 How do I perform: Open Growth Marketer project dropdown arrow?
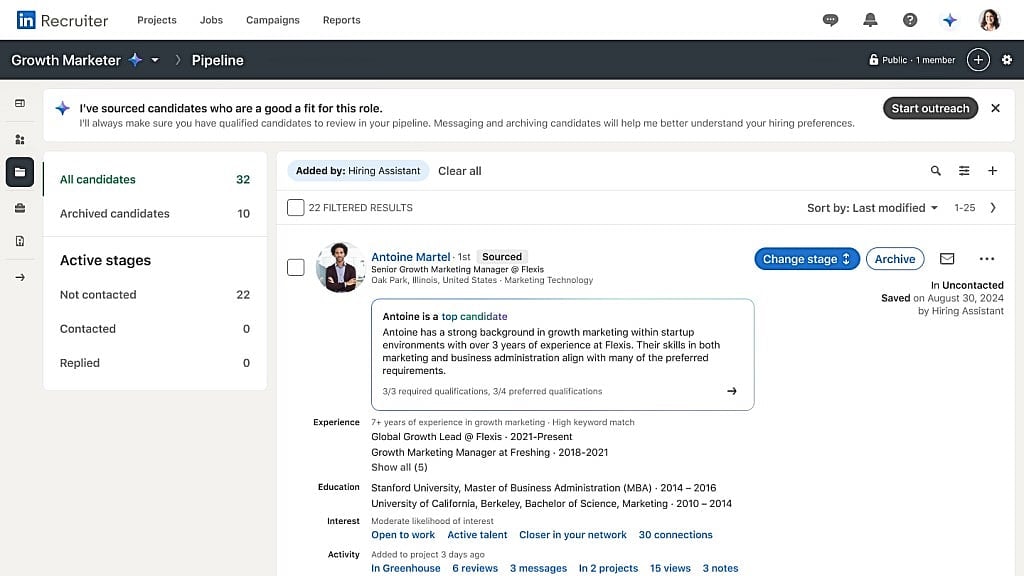coord(155,61)
